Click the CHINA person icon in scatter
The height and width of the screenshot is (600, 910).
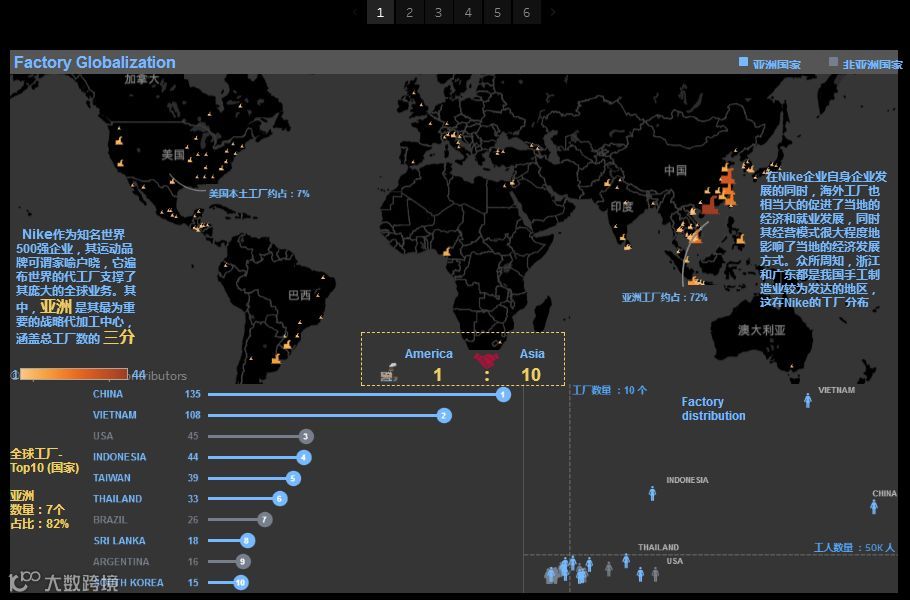point(874,507)
